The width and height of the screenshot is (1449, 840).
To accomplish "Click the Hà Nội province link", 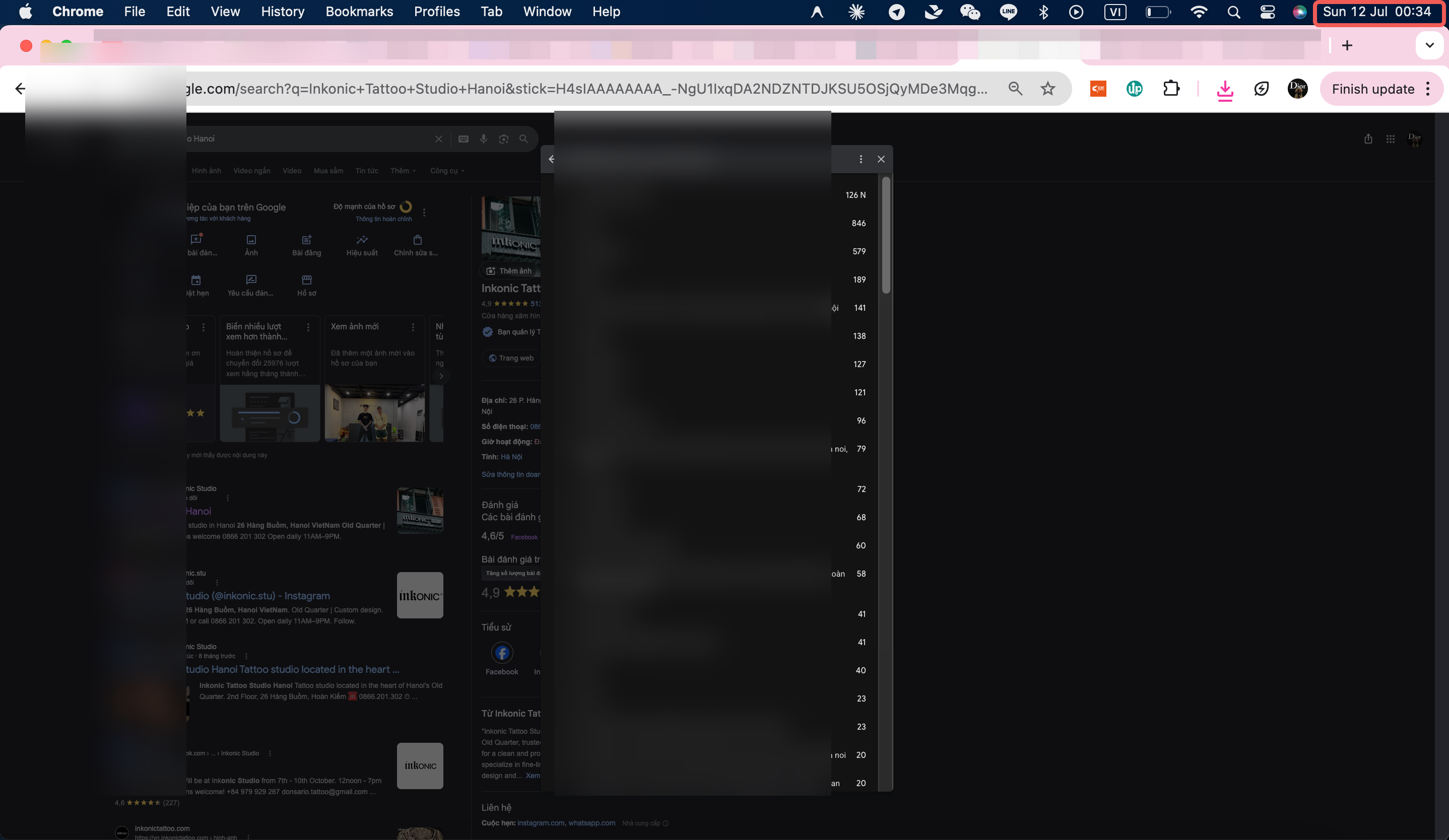I will 511,457.
